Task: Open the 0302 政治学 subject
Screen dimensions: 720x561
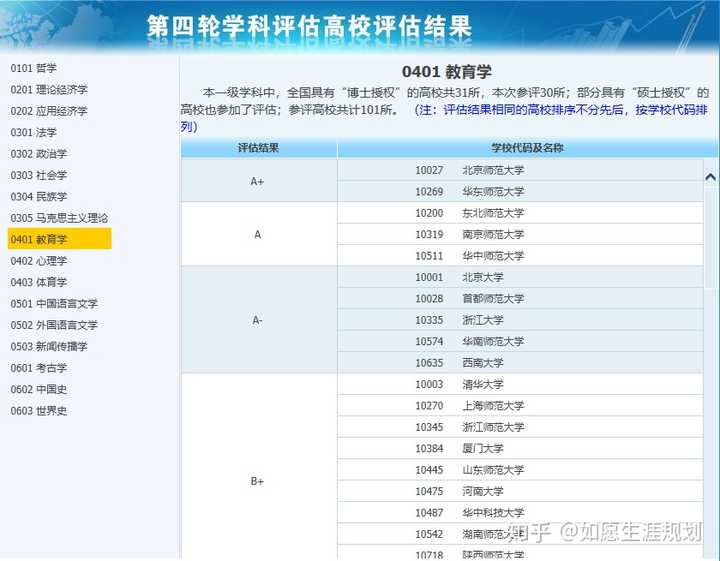Action: click(39, 154)
